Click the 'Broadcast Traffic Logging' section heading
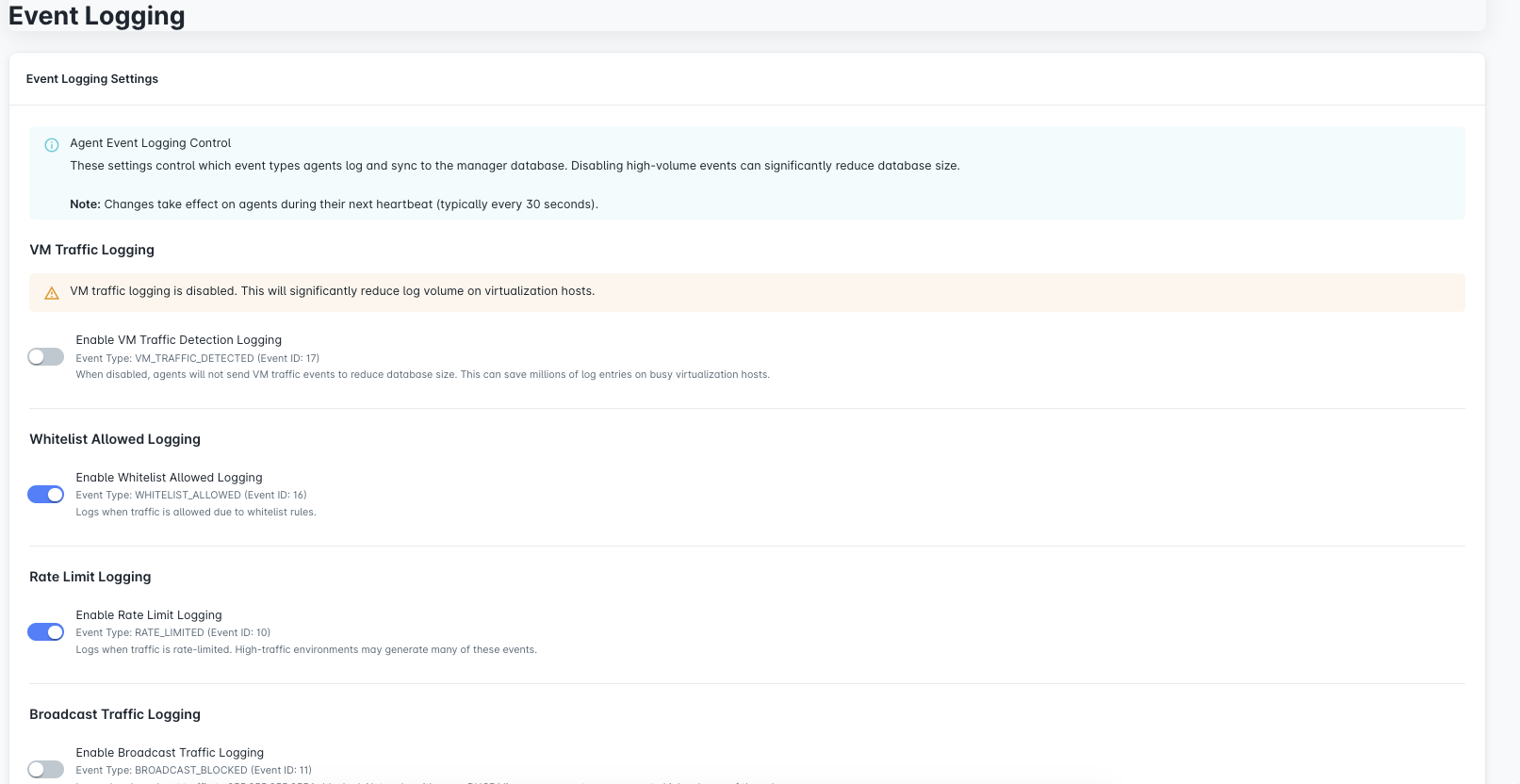 [x=115, y=714]
